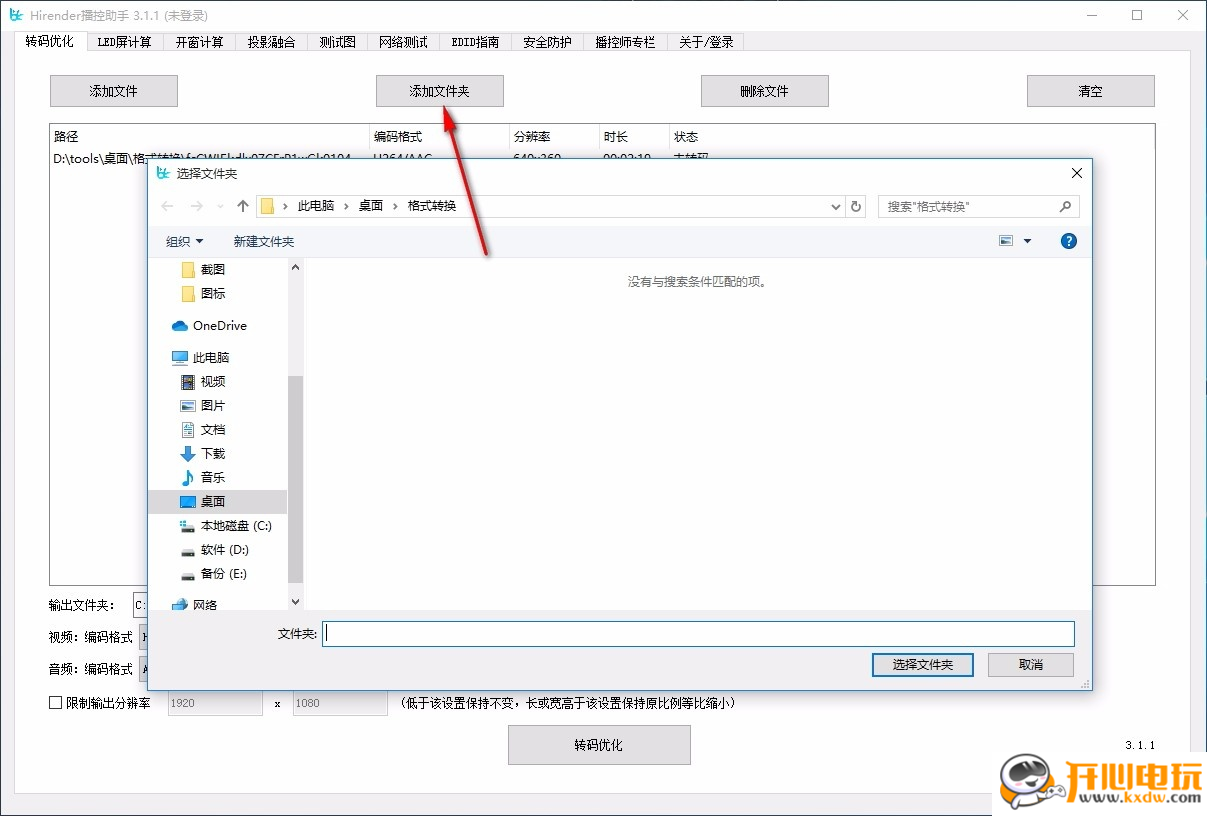Image resolution: width=1207 pixels, height=816 pixels.
Task: Select the 转码优化 tab
Action: pos(50,41)
